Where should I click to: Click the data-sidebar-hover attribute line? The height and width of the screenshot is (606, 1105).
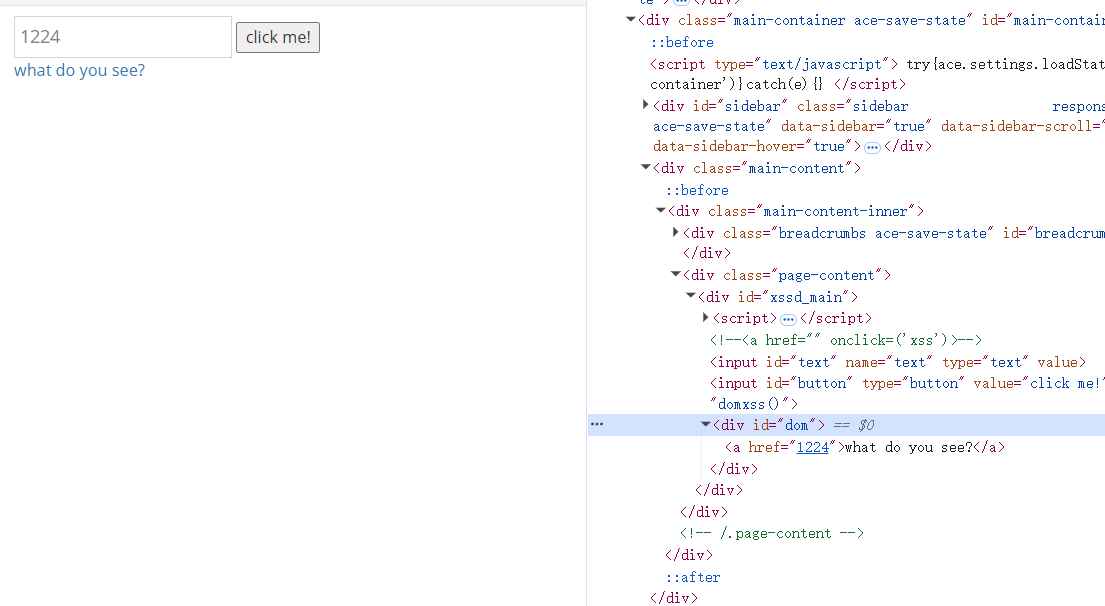792,147
